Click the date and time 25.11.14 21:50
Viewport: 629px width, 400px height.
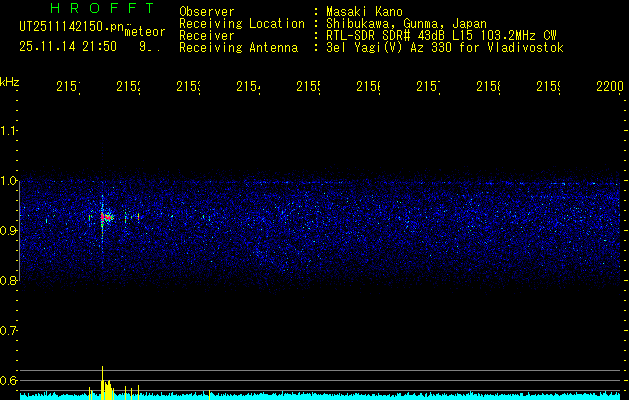click(x=68, y=47)
